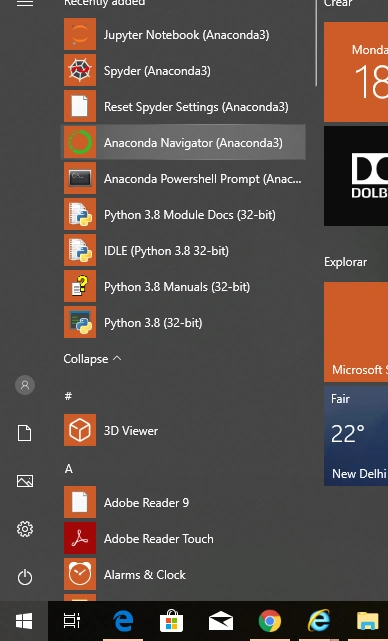Open Alarms & Clock icon

tap(80, 574)
